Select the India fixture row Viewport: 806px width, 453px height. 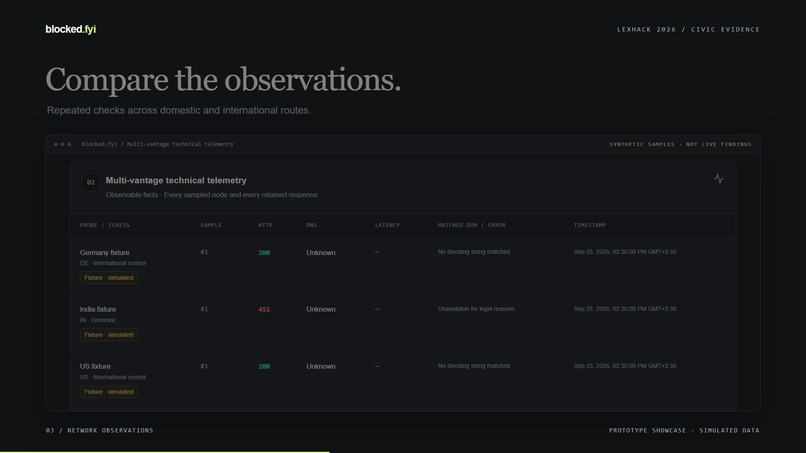(x=403, y=323)
